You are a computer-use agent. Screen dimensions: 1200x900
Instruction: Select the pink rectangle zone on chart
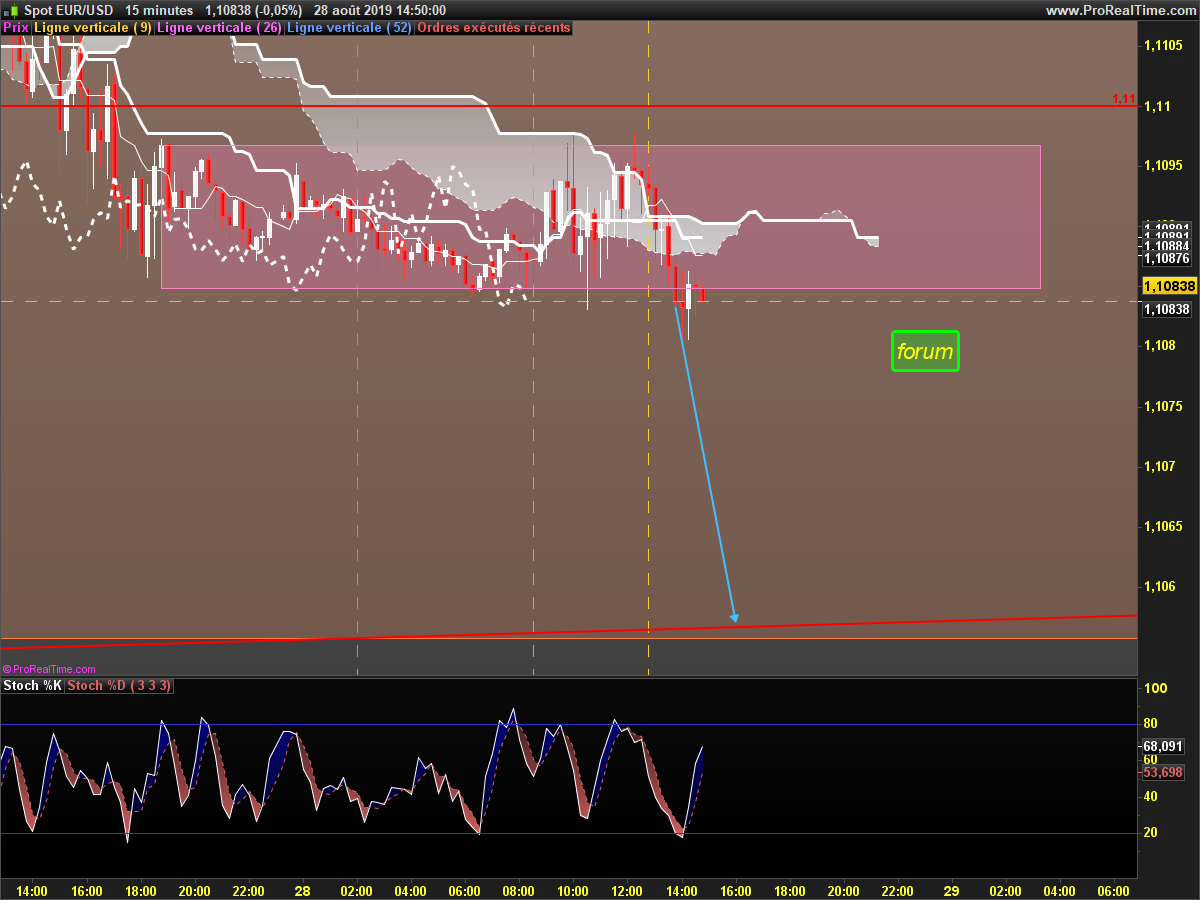point(601,217)
